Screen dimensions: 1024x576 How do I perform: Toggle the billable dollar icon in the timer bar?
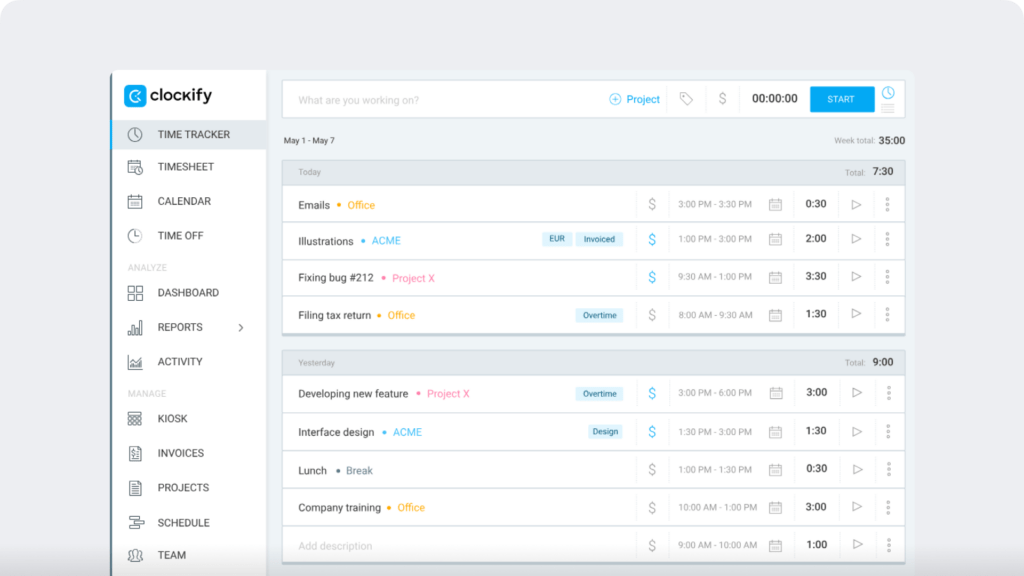pos(722,99)
